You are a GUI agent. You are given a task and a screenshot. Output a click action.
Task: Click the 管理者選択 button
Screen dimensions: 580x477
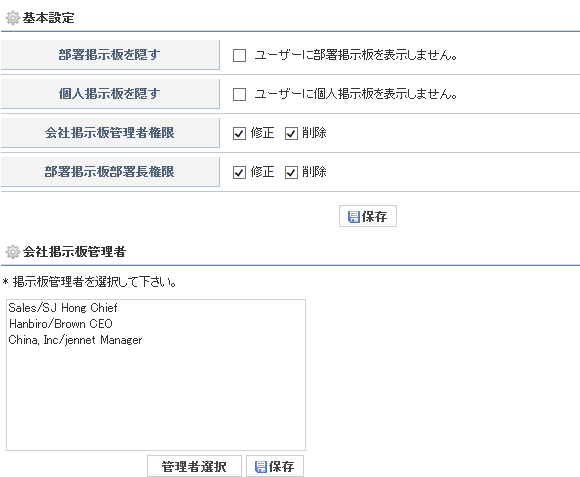pyautogui.click(x=194, y=466)
